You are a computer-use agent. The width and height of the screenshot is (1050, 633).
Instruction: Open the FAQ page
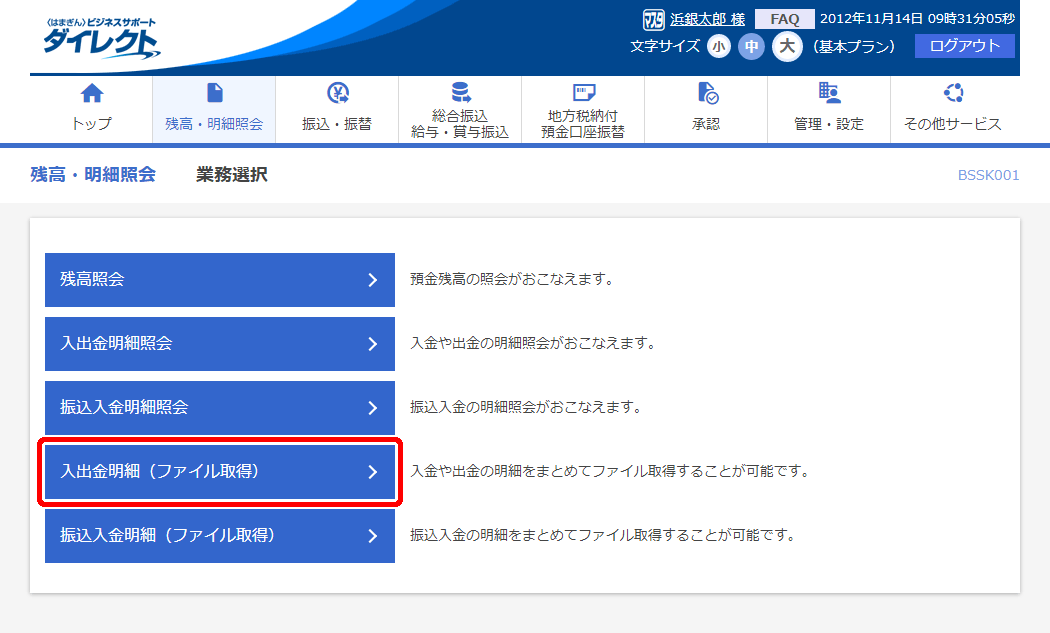click(784, 19)
